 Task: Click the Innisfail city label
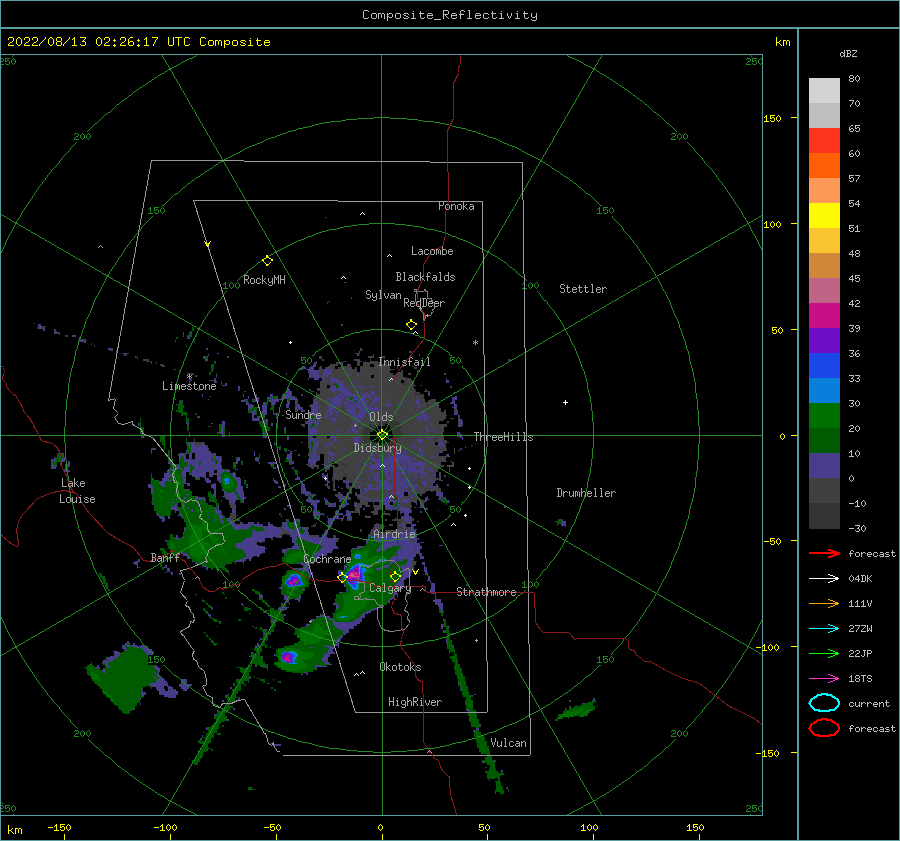(404, 362)
